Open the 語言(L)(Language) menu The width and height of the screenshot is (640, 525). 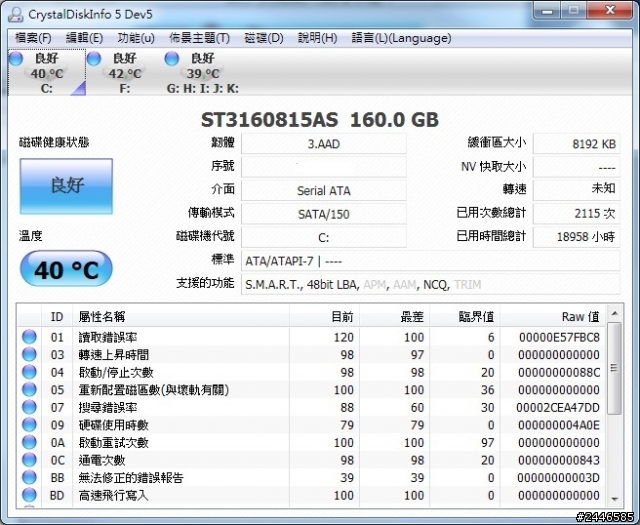point(401,38)
